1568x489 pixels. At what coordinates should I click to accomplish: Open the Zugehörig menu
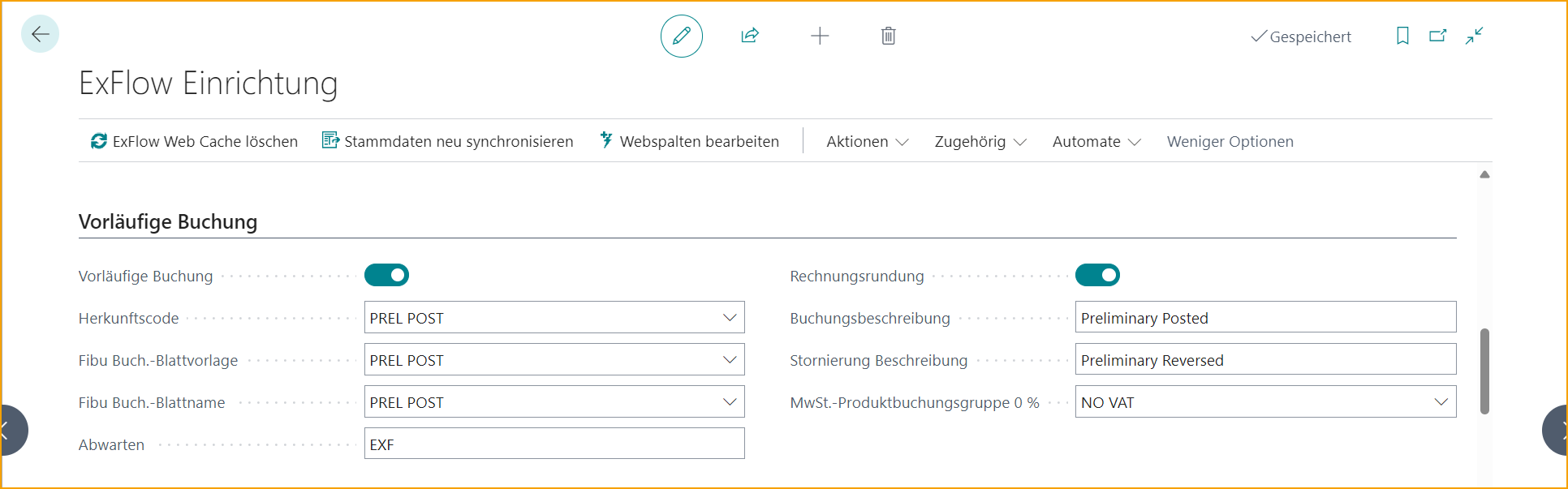pos(980,141)
